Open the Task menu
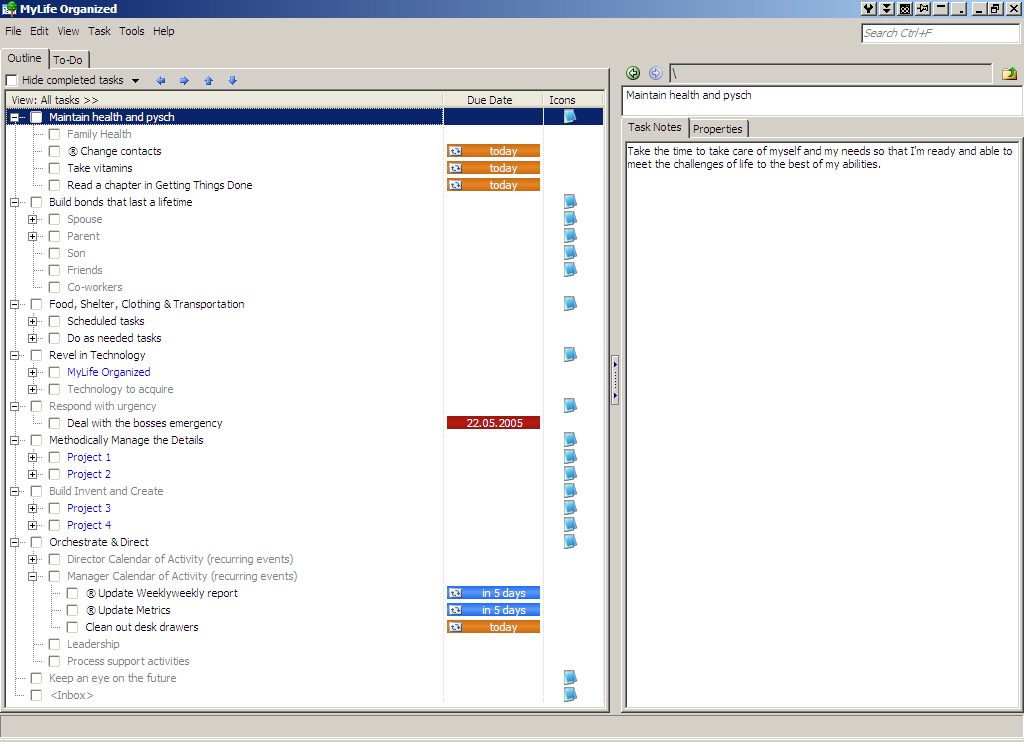Screen dimensions: 1024x742 [99, 31]
